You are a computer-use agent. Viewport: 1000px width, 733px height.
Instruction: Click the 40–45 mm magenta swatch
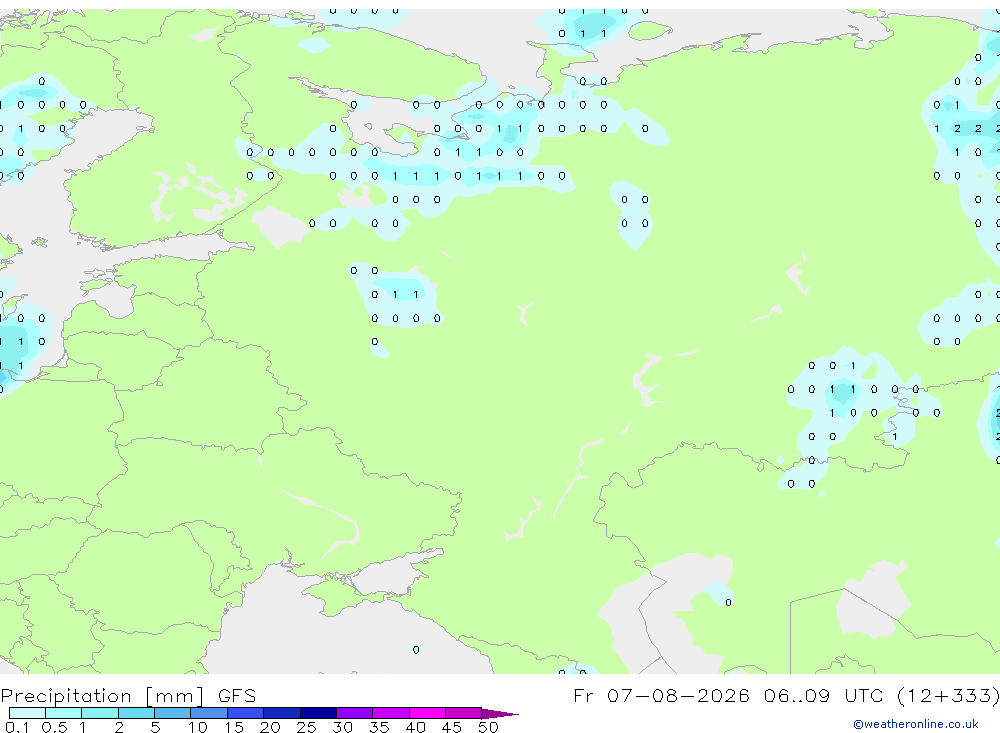tap(427, 713)
